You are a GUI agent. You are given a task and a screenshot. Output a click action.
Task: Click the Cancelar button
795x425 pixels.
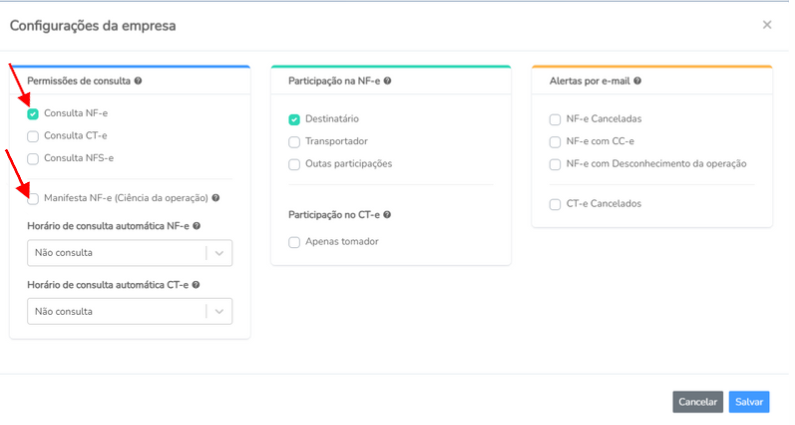point(698,402)
